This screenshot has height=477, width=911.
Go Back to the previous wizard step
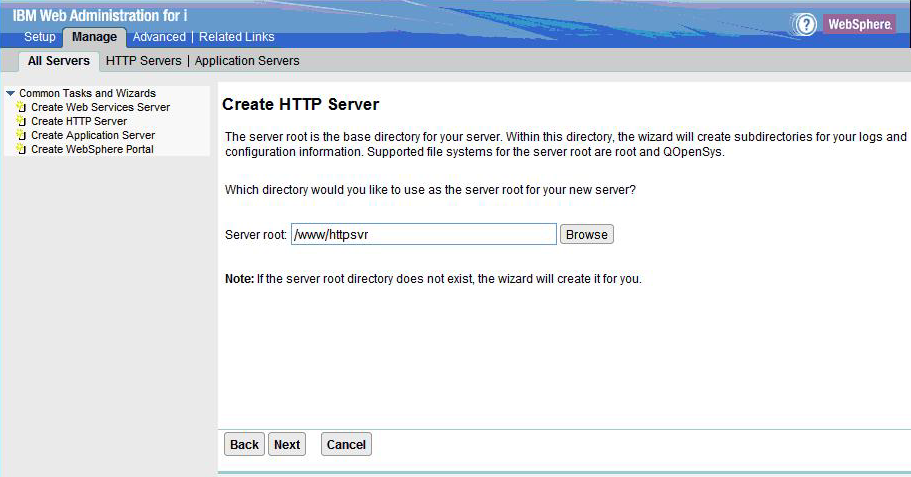coord(244,444)
